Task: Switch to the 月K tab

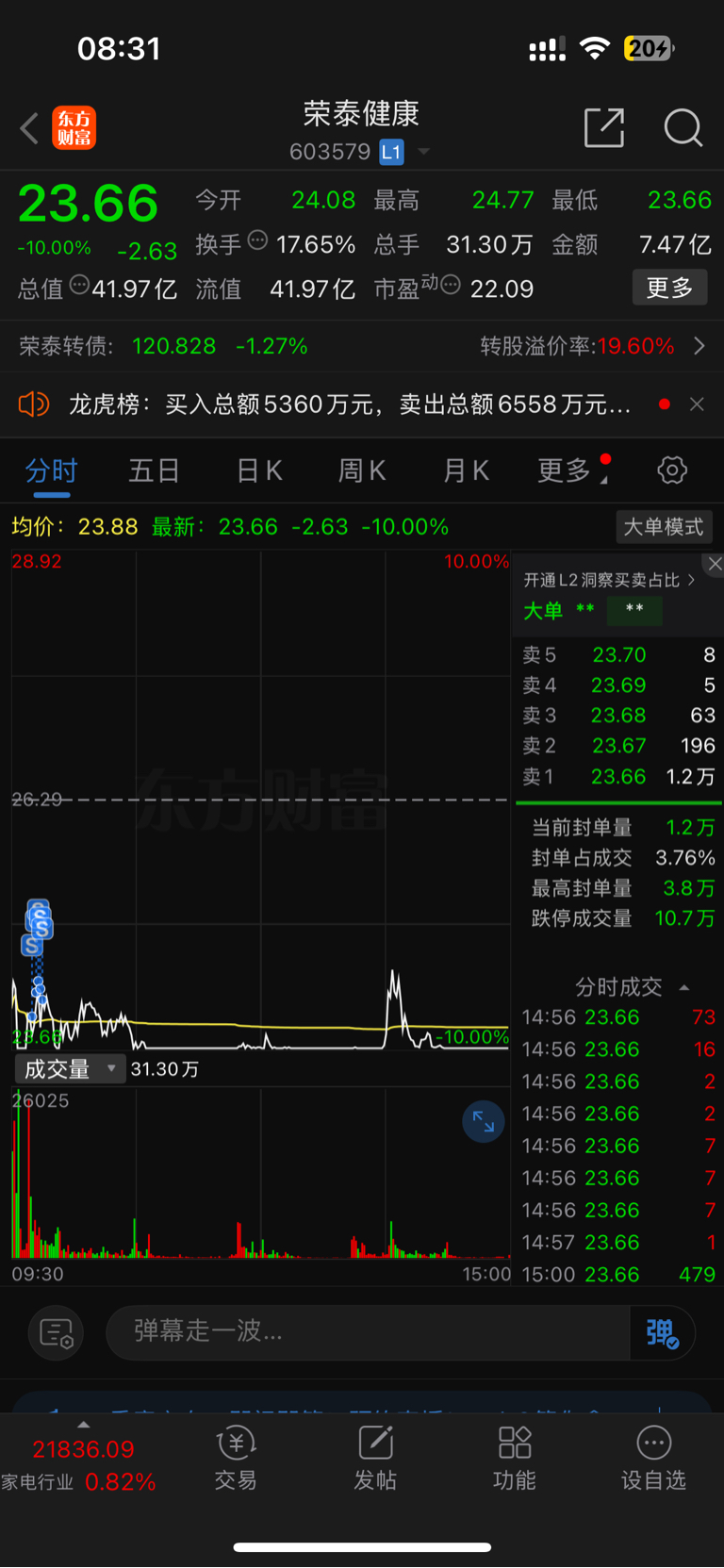Action: 467,470
